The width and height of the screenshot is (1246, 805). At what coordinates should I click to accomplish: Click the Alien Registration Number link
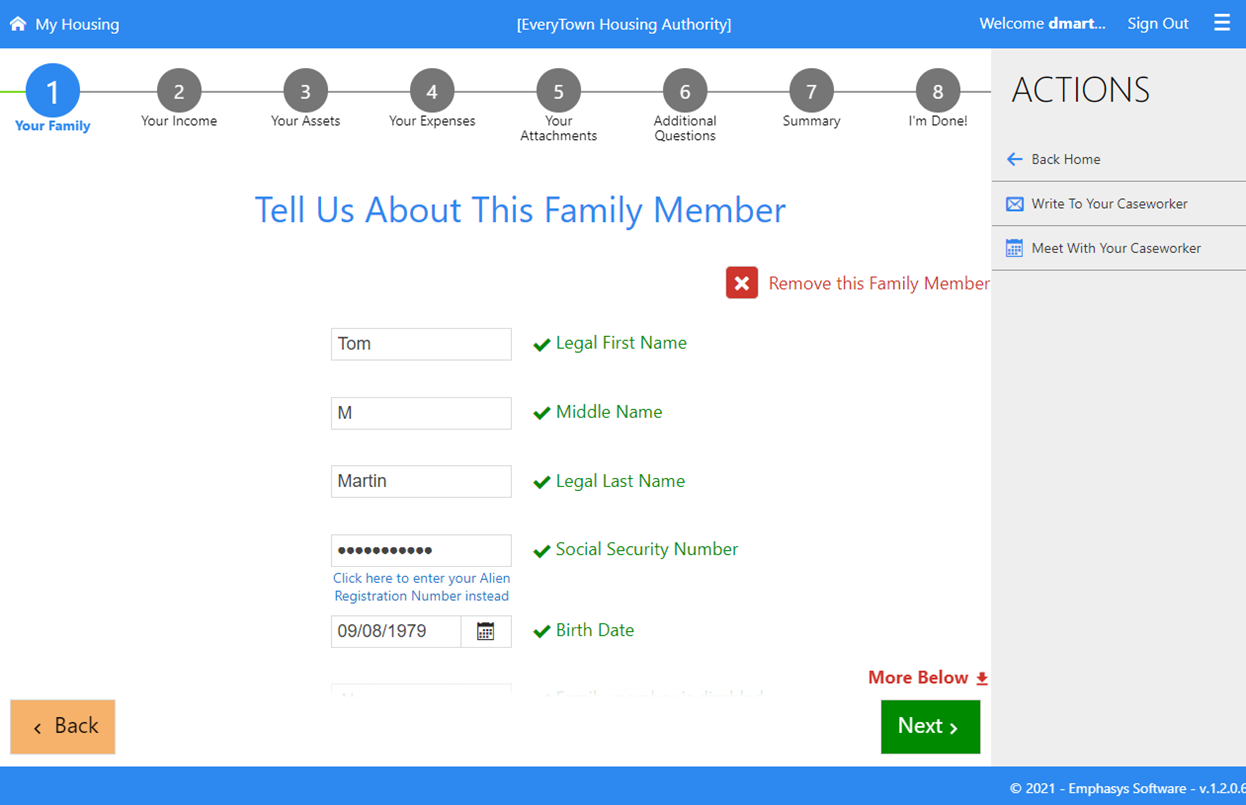coord(421,587)
